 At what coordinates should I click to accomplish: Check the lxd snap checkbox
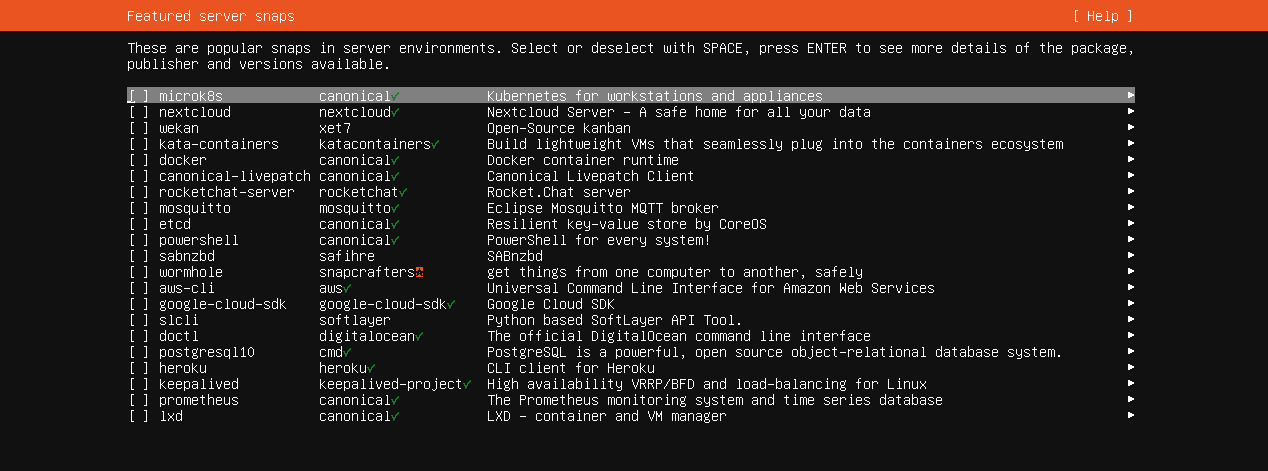[139, 416]
